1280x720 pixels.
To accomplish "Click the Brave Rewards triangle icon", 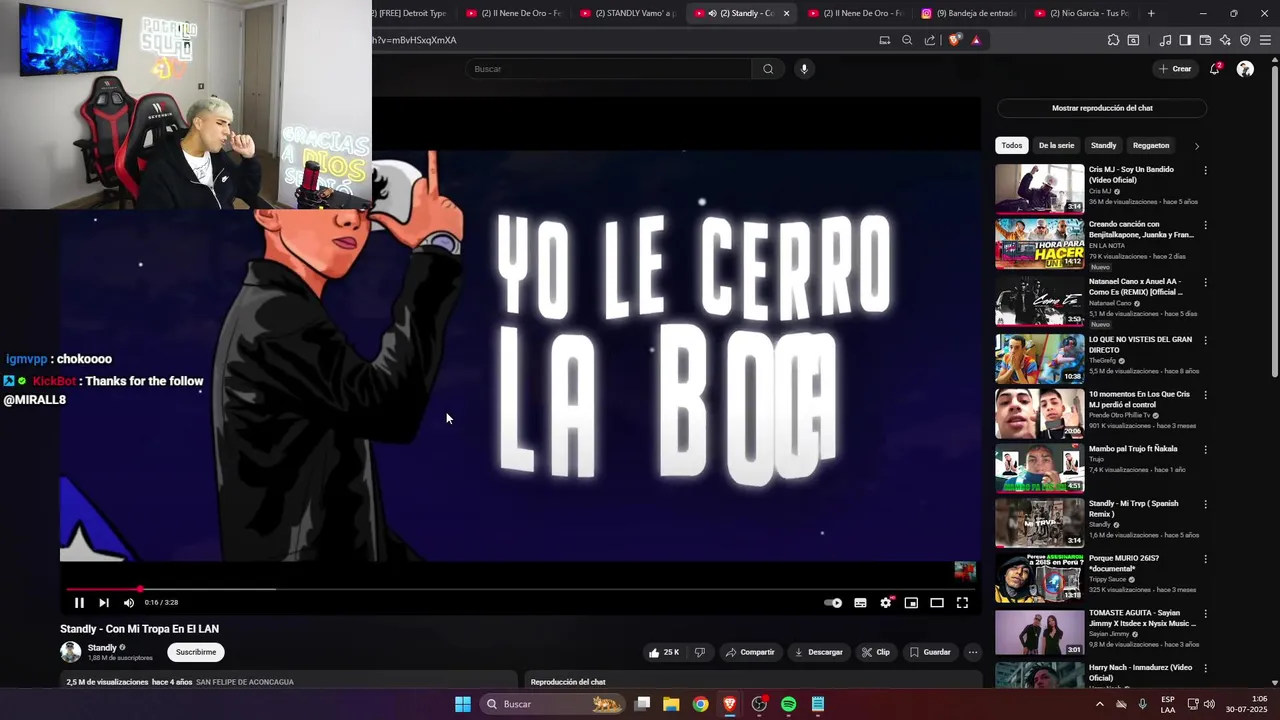I will pos(976,40).
